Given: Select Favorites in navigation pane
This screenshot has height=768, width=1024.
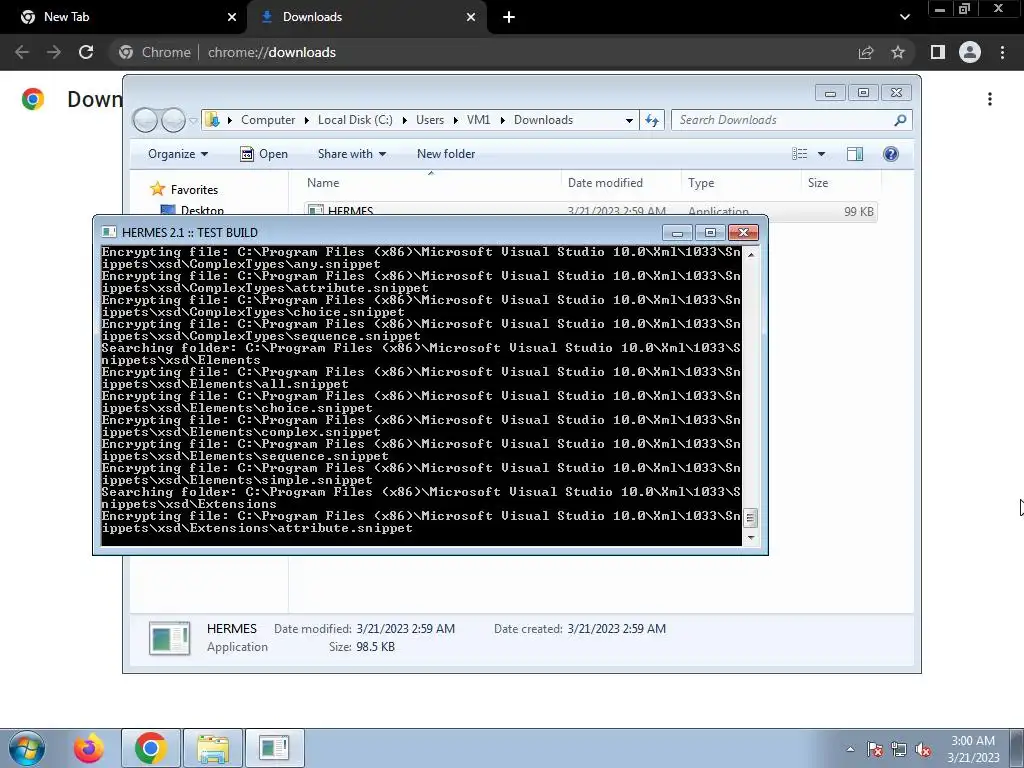Looking at the screenshot, I should pyautogui.click(x=194, y=189).
